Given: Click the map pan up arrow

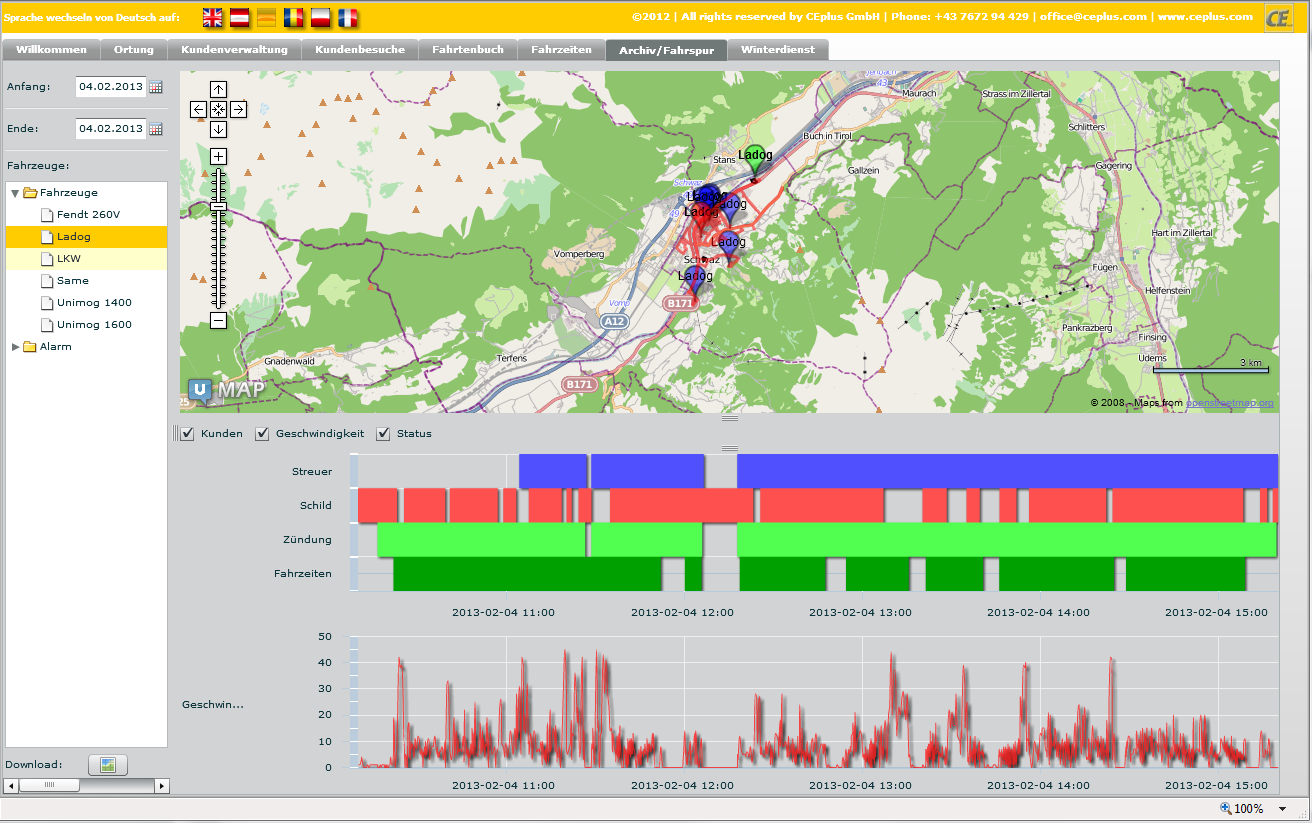Looking at the screenshot, I should pyautogui.click(x=218, y=89).
